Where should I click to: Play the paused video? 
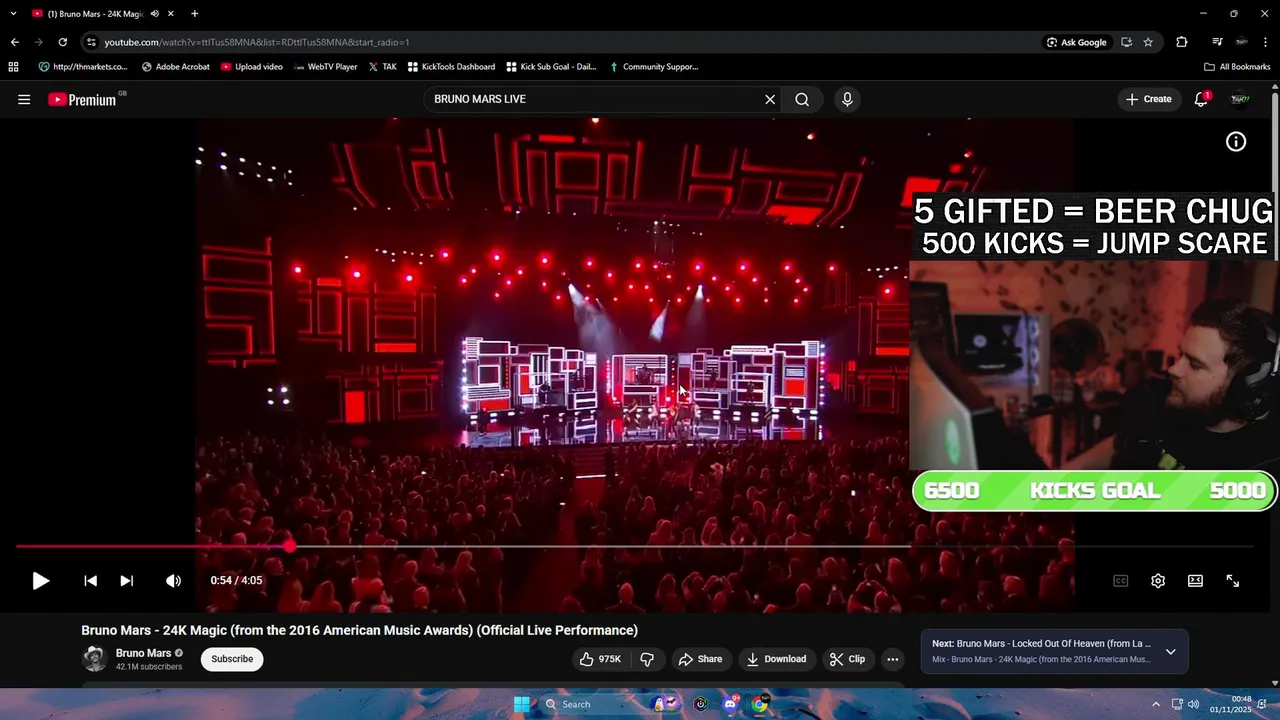click(40, 580)
